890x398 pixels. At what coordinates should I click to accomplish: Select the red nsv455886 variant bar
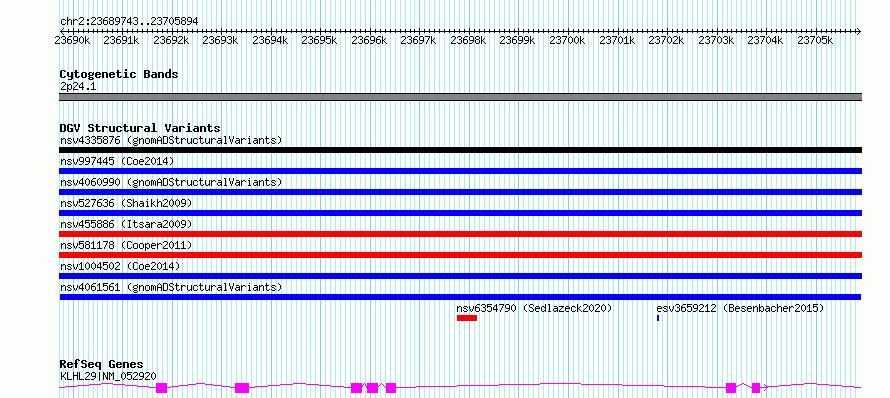coord(460,234)
